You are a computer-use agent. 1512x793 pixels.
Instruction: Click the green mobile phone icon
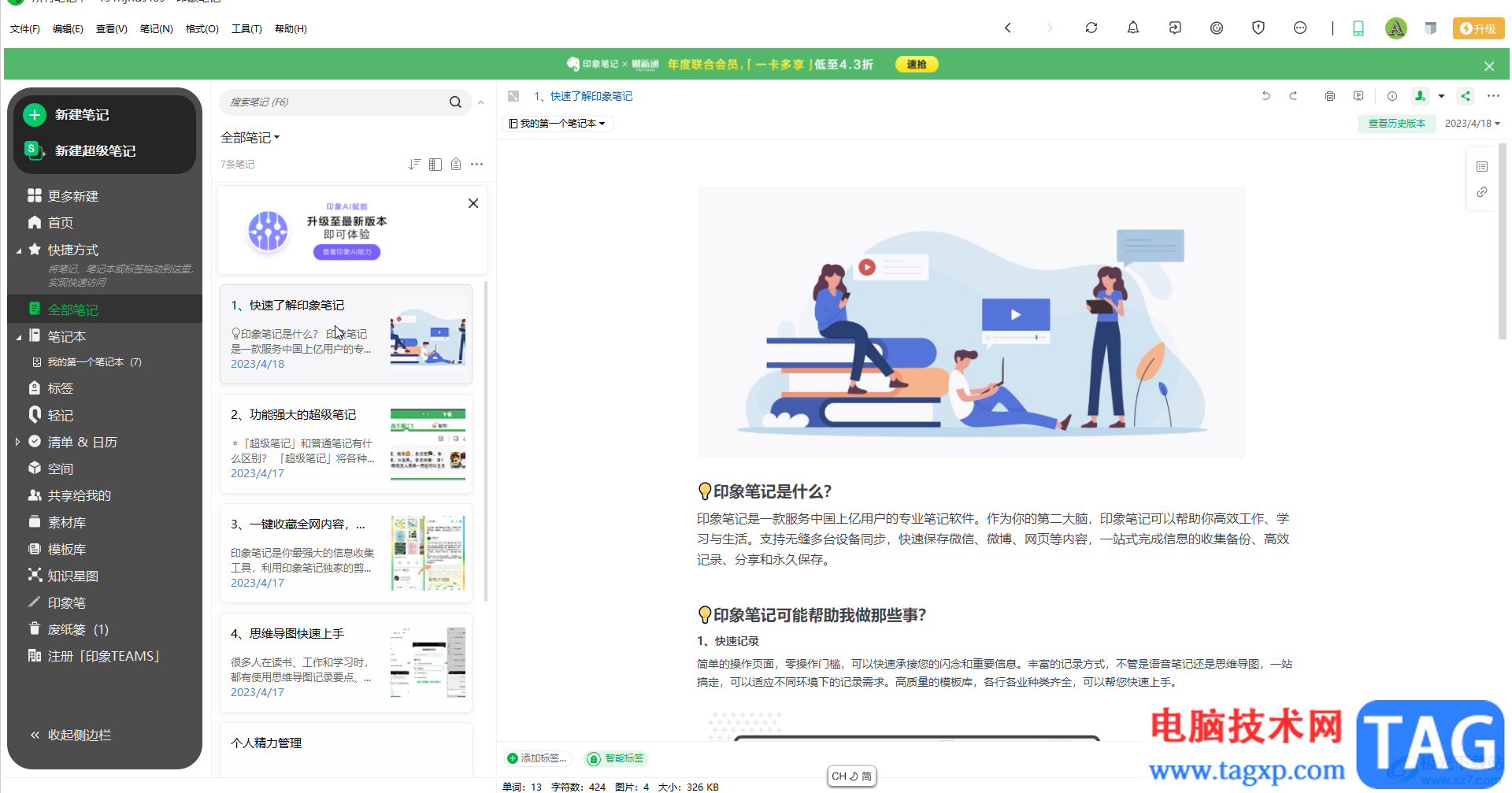pos(1358,28)
